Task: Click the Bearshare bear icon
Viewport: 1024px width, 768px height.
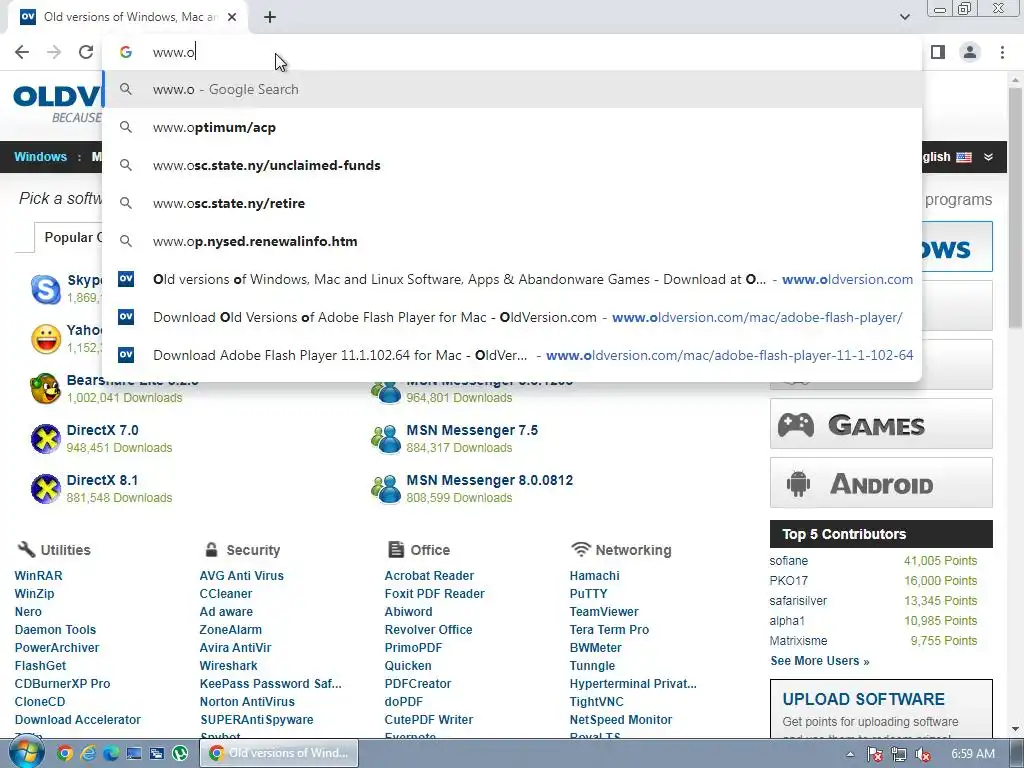Action: click(46, 389)
